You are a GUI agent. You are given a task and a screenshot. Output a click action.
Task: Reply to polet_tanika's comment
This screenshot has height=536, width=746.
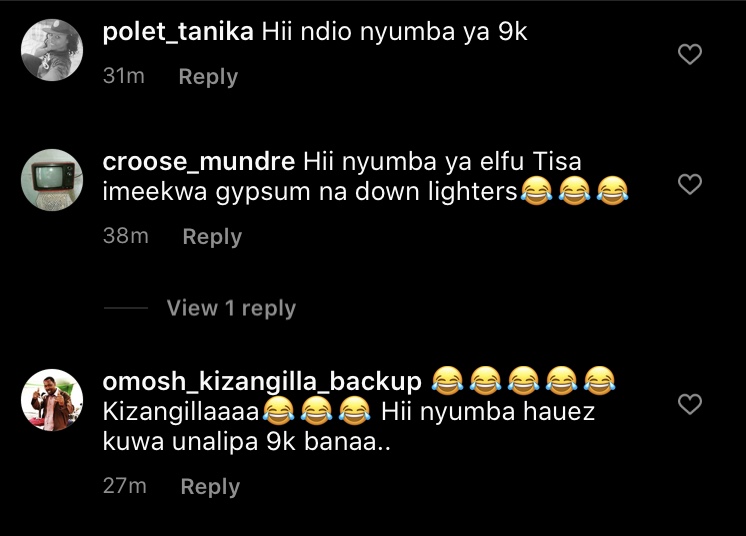[x=208, y=77]
